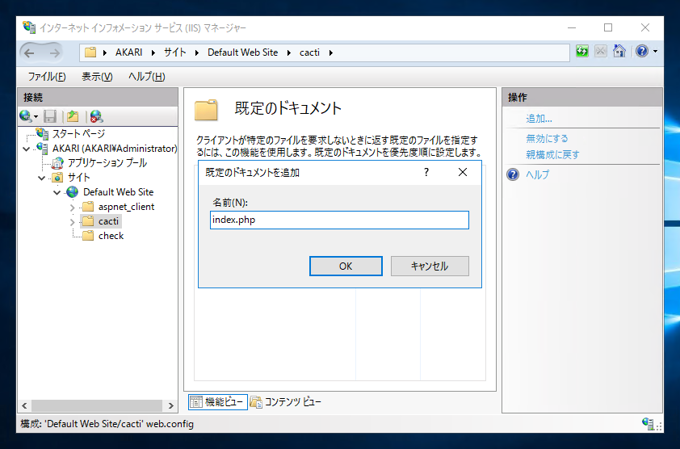Click the IIS Manager title bar icon

tap(29, 27)
